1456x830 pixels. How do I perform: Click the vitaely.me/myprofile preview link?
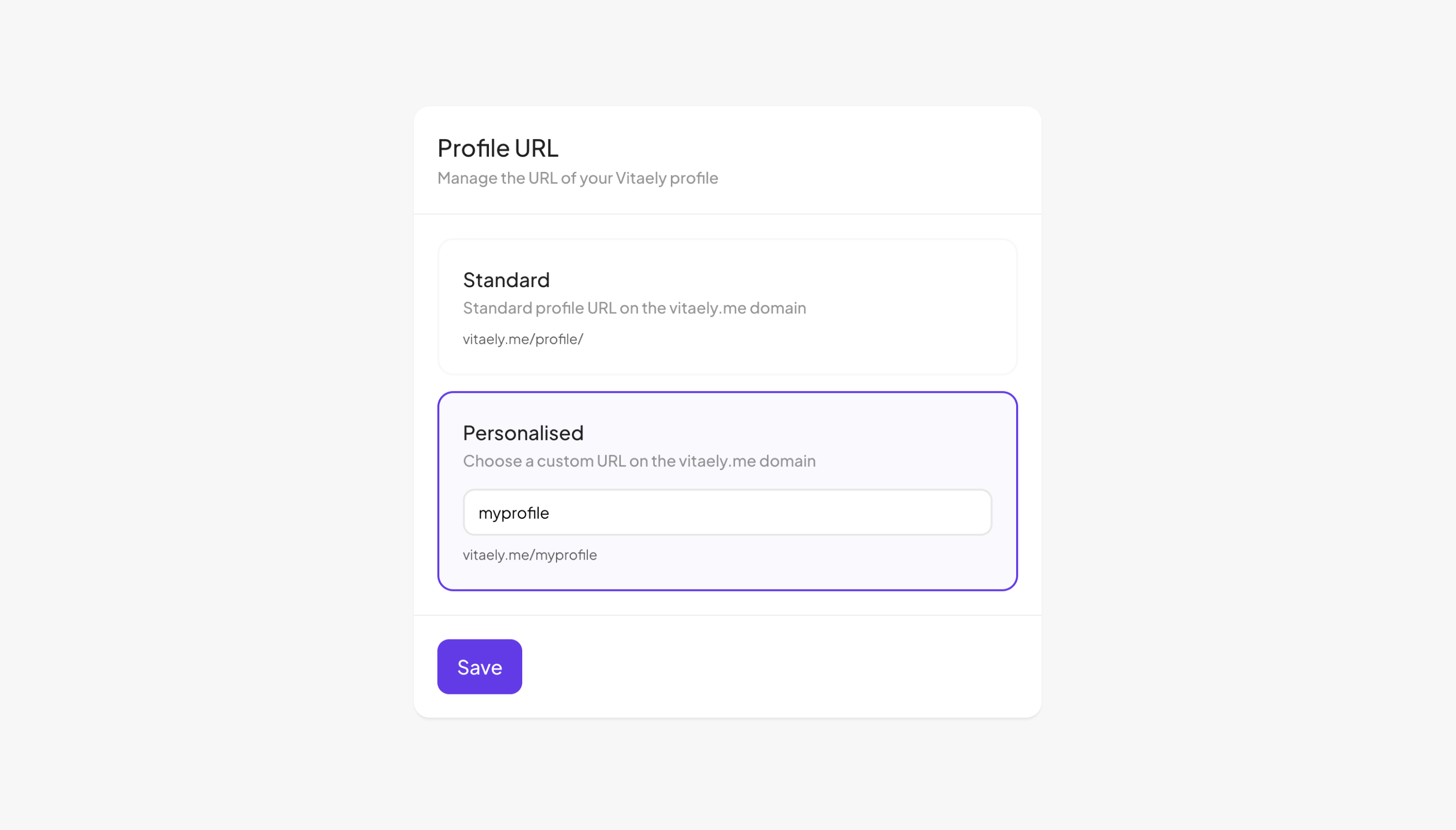point(530,555)
